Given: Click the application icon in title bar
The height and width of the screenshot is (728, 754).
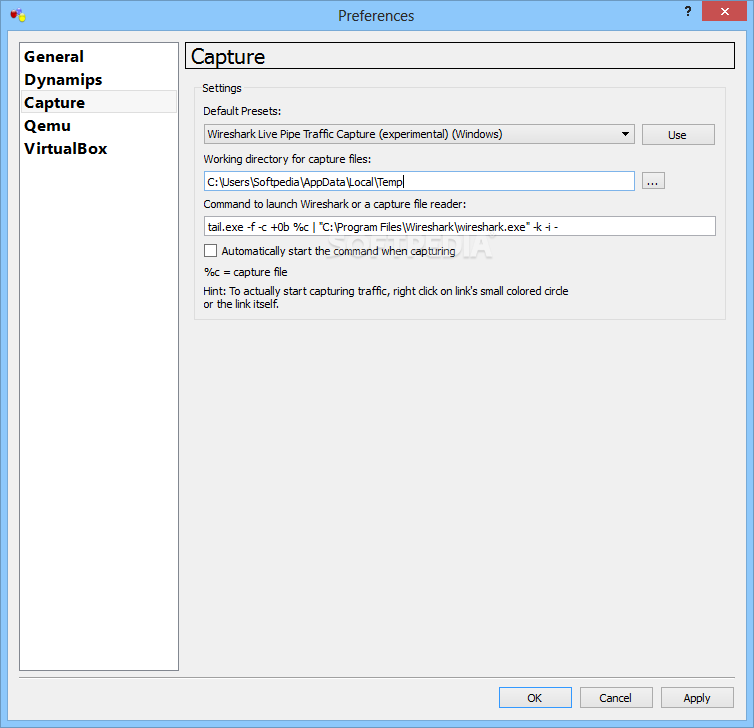Looking at the screenshot, I should coord(18,15).
